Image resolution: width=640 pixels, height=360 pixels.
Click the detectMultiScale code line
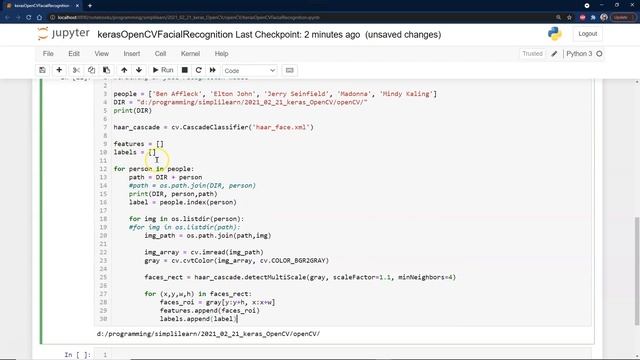point(300,277)
